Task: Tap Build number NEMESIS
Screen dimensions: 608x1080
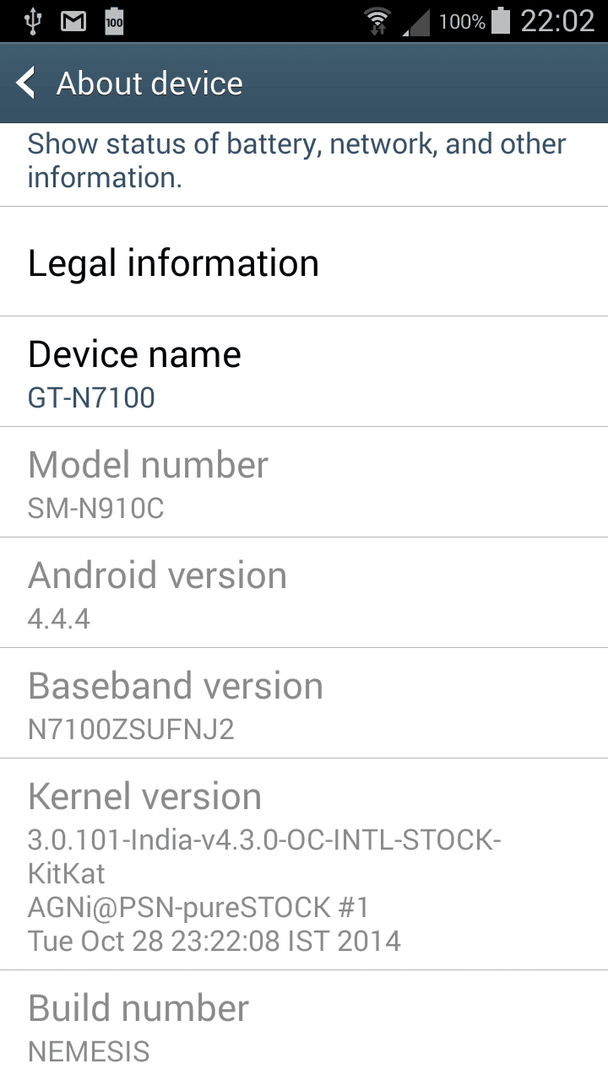Action: pyautogui.click(x=304, y=1026)
